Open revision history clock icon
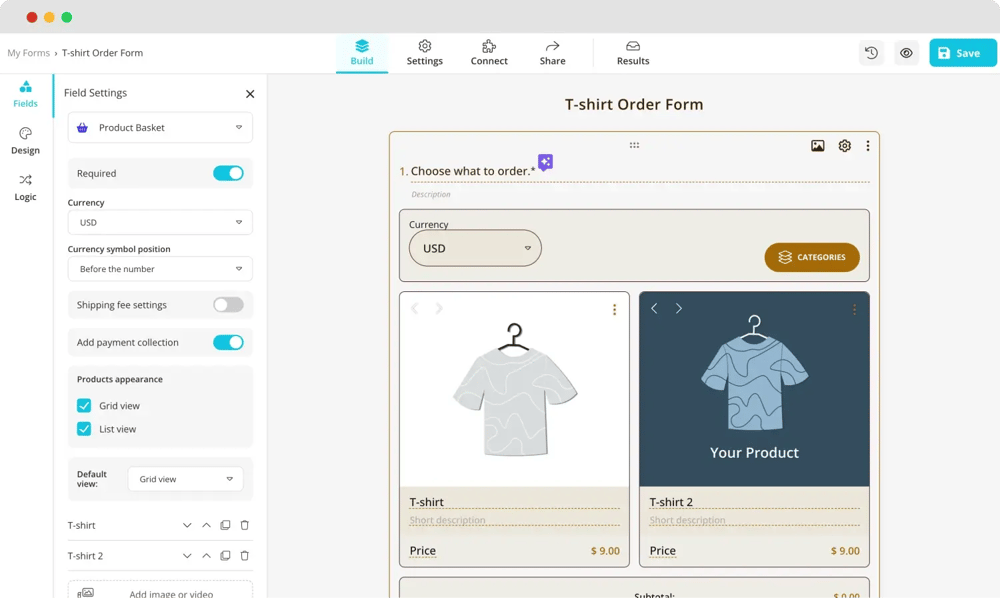 871,53
